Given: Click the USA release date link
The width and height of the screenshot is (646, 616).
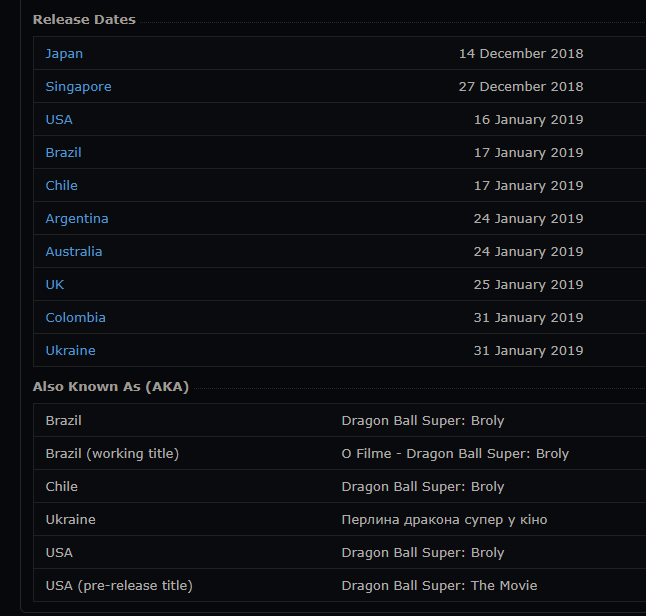Looking at the screenshot, I should tap(59, 119).
